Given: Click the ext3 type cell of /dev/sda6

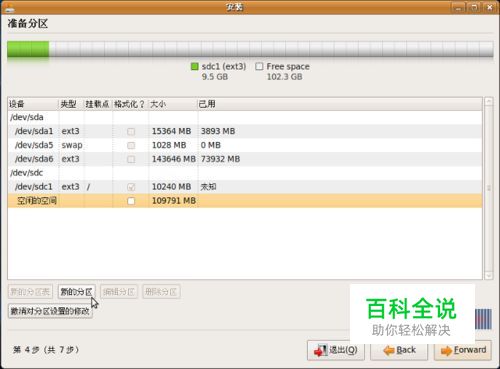Looking at the screenshot, I should click(x=70, y=159).
